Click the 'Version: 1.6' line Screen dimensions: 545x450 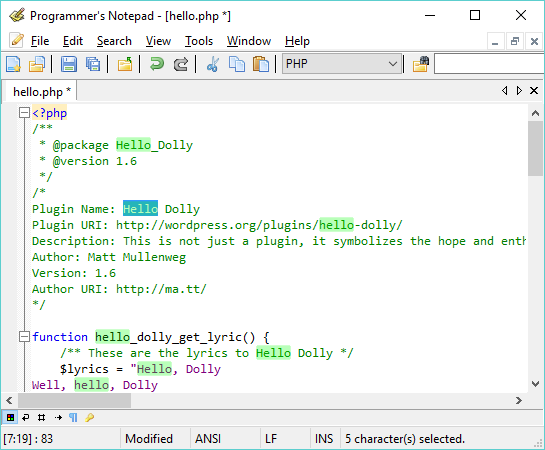click(x=74, y=273)
